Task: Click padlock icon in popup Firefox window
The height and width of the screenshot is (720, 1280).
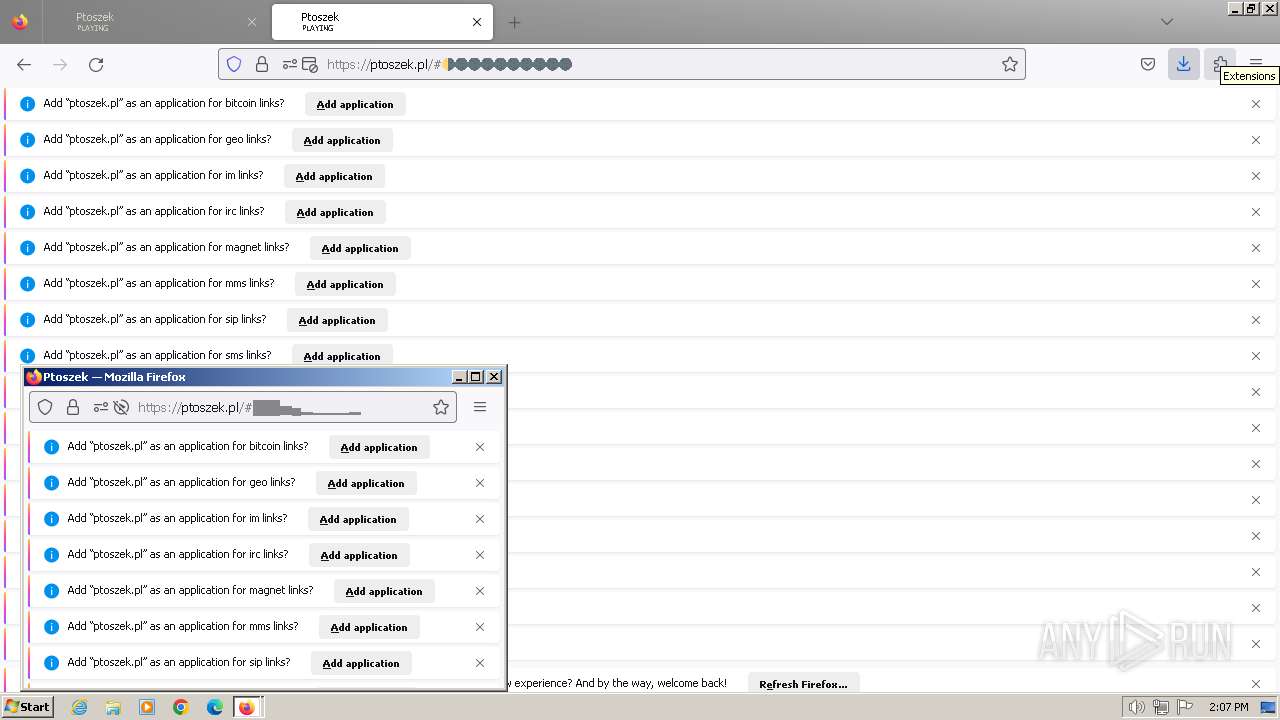Action: [73, 407]
